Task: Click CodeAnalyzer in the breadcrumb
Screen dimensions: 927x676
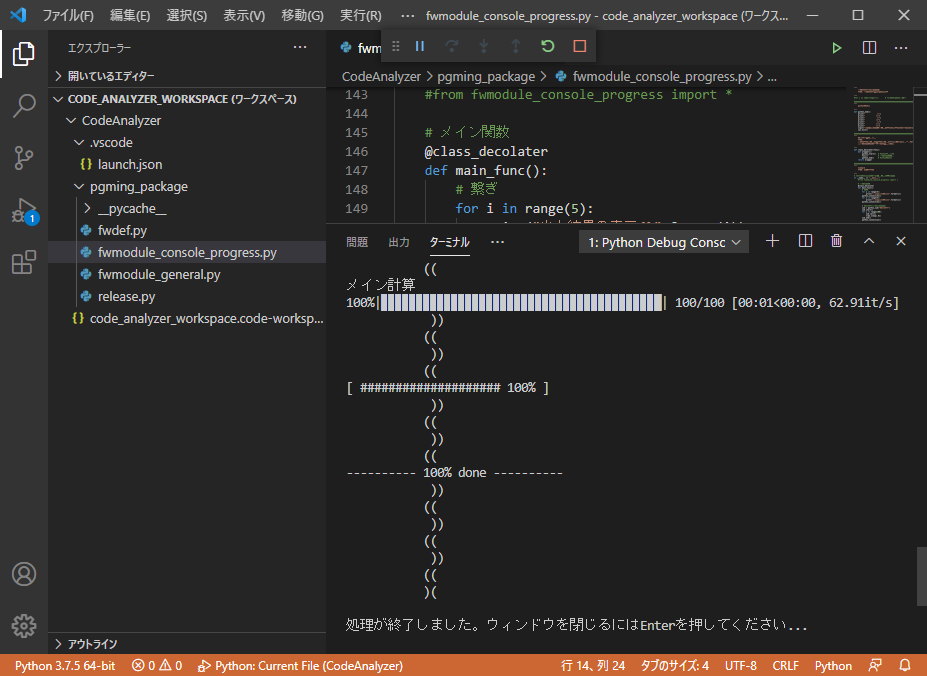Action: (x=381, y=76)
